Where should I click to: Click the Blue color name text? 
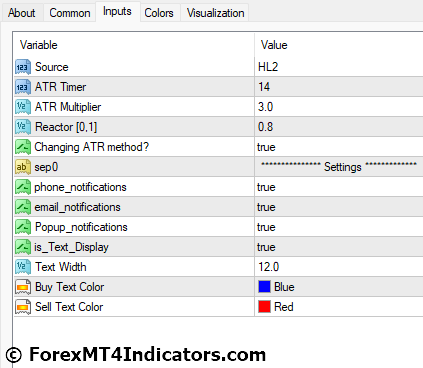pyautogui.click(x=284, y=287)
